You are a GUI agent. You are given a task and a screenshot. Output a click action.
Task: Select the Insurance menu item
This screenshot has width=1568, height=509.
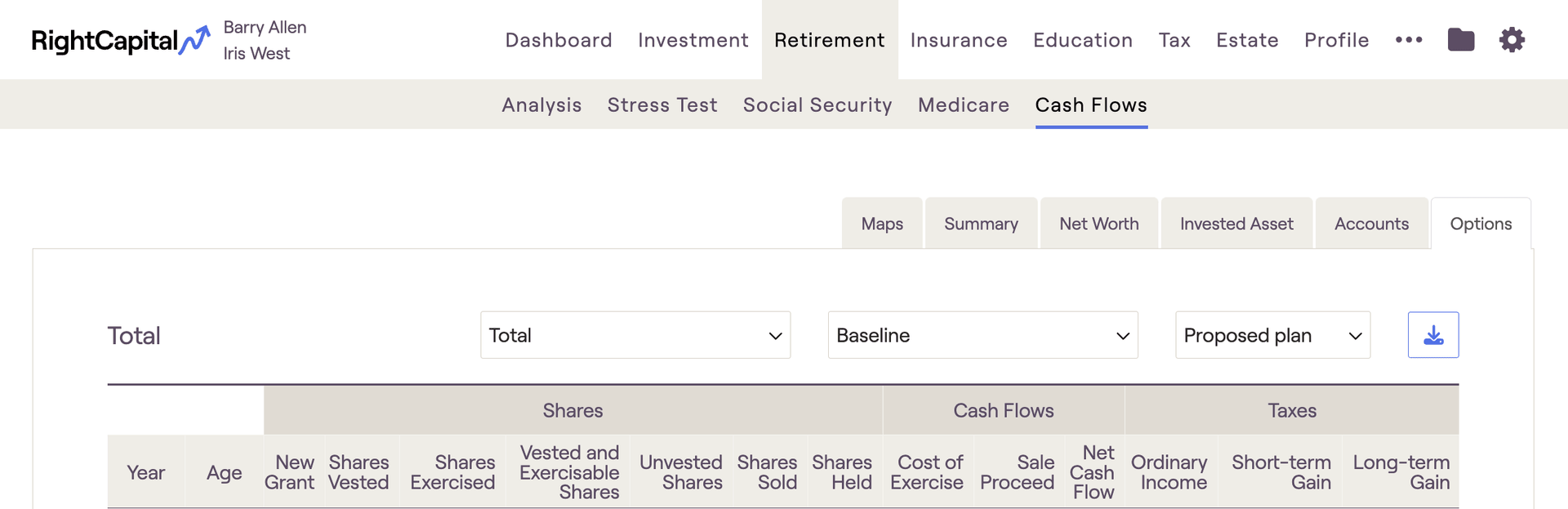point(959,40)
